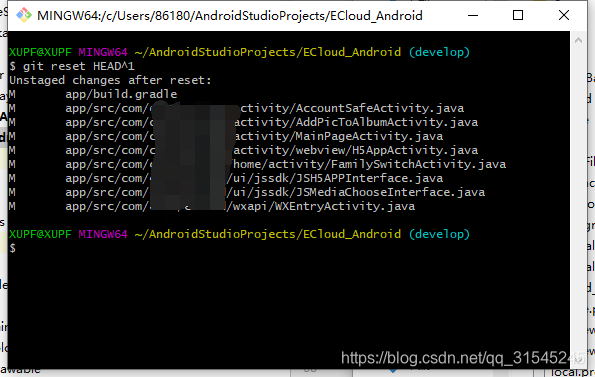
Task: Click the MINGW64 window title text
Action: [x=230, y=16]
